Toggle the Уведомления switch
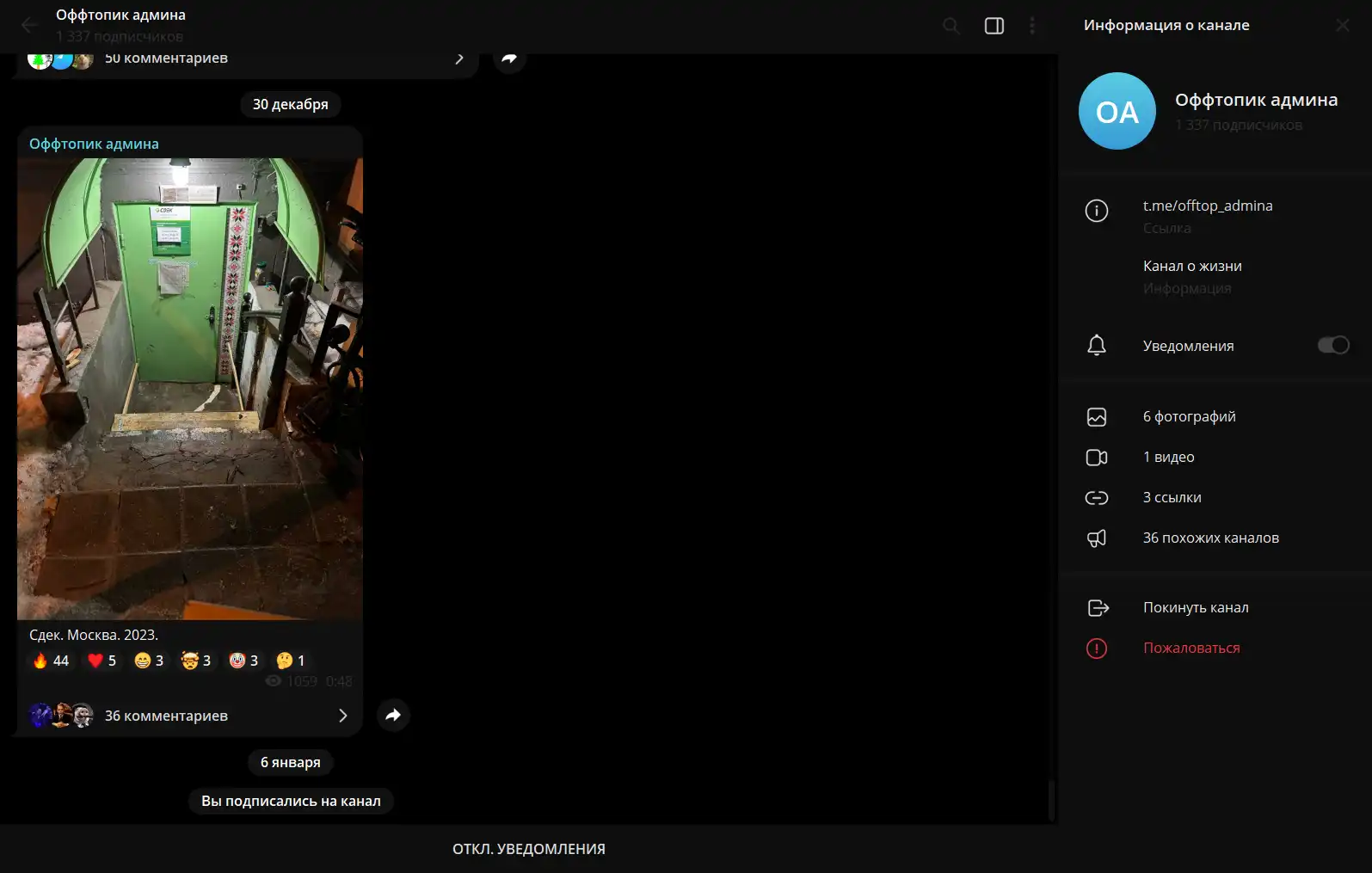This screenshot has width=1372, height=873. (1333, 345)
